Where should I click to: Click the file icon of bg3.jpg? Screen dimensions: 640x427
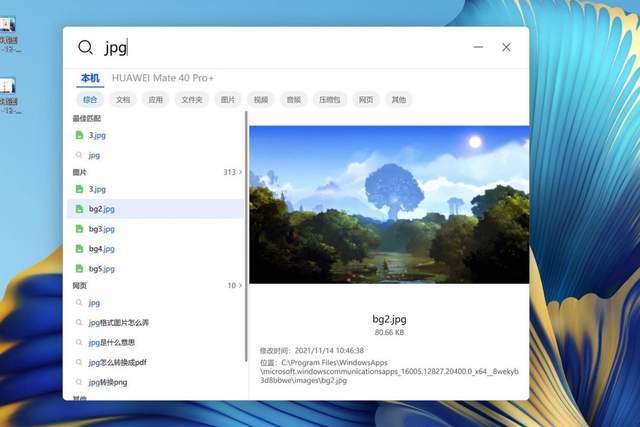point(79,229)
